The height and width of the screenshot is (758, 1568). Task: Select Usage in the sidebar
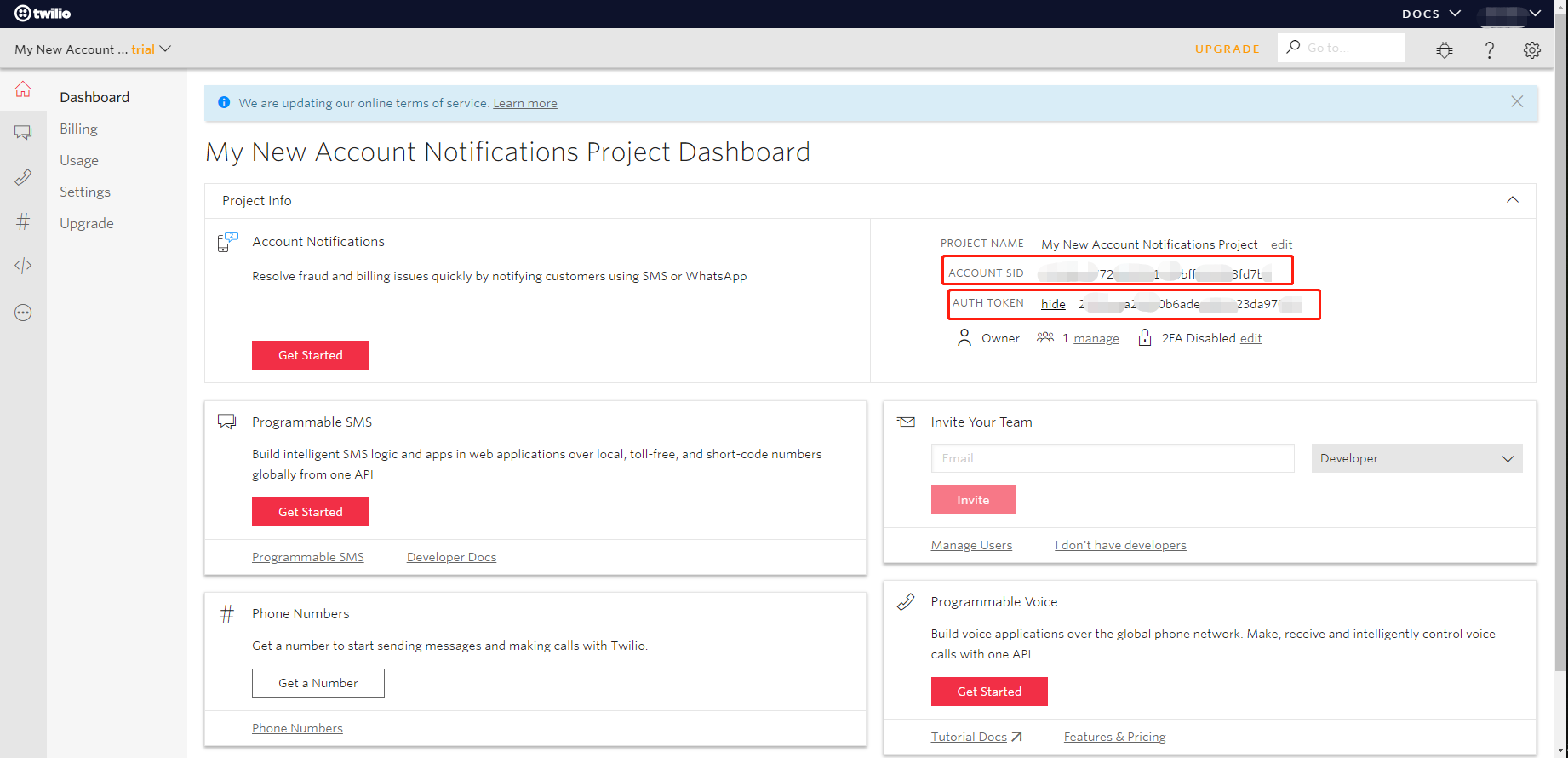pyautogui.click(x=79, y=160)
